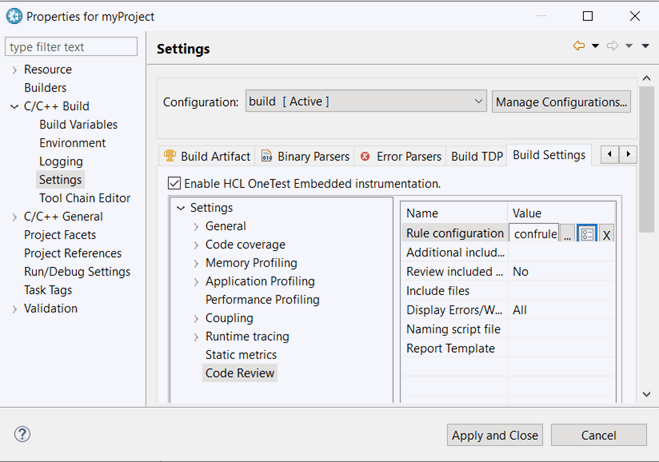Open the view menu dropdown arrow

646,46
